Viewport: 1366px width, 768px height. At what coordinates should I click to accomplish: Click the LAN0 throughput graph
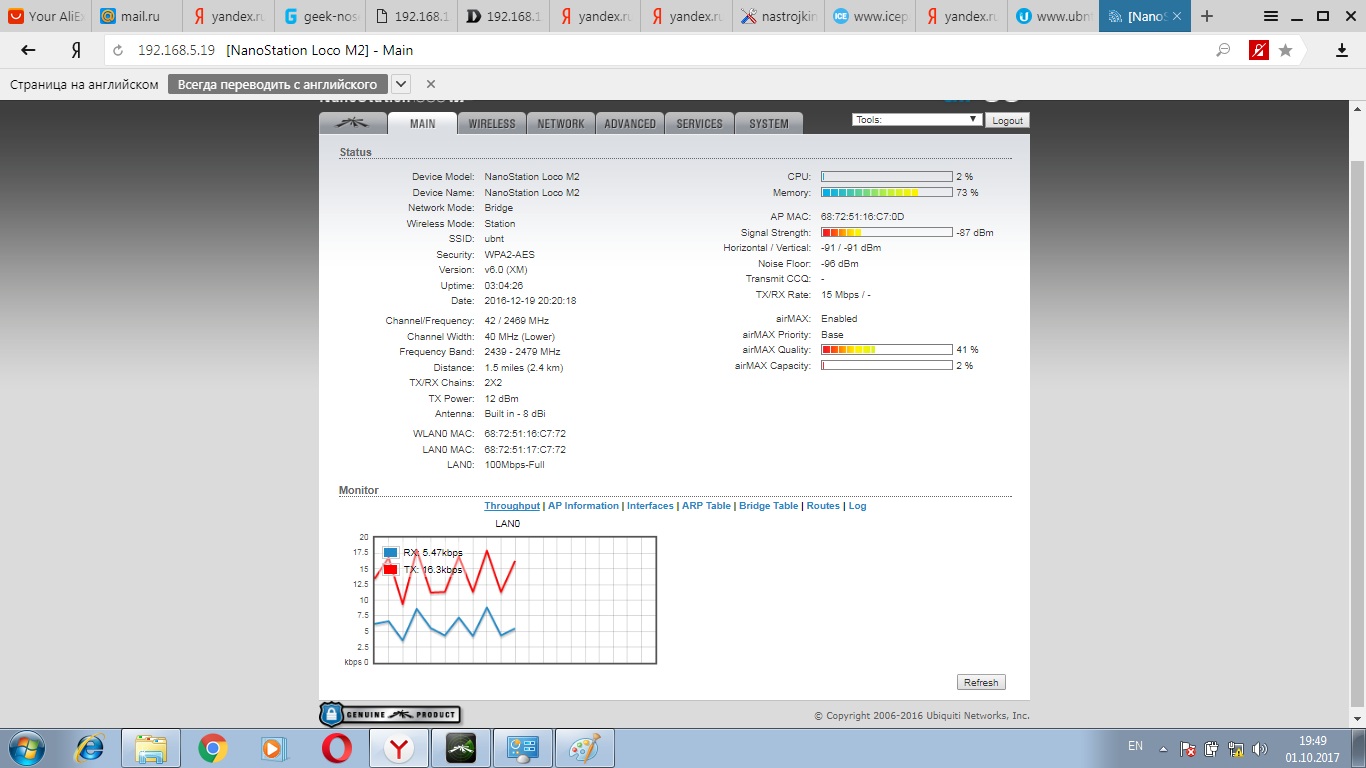pos(515,600)
